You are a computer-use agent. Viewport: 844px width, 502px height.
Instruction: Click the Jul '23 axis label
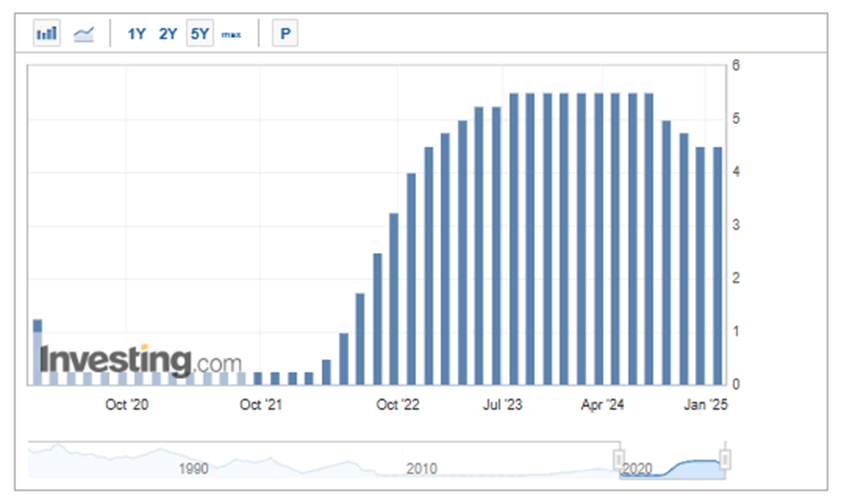click(x=502, y=405)
